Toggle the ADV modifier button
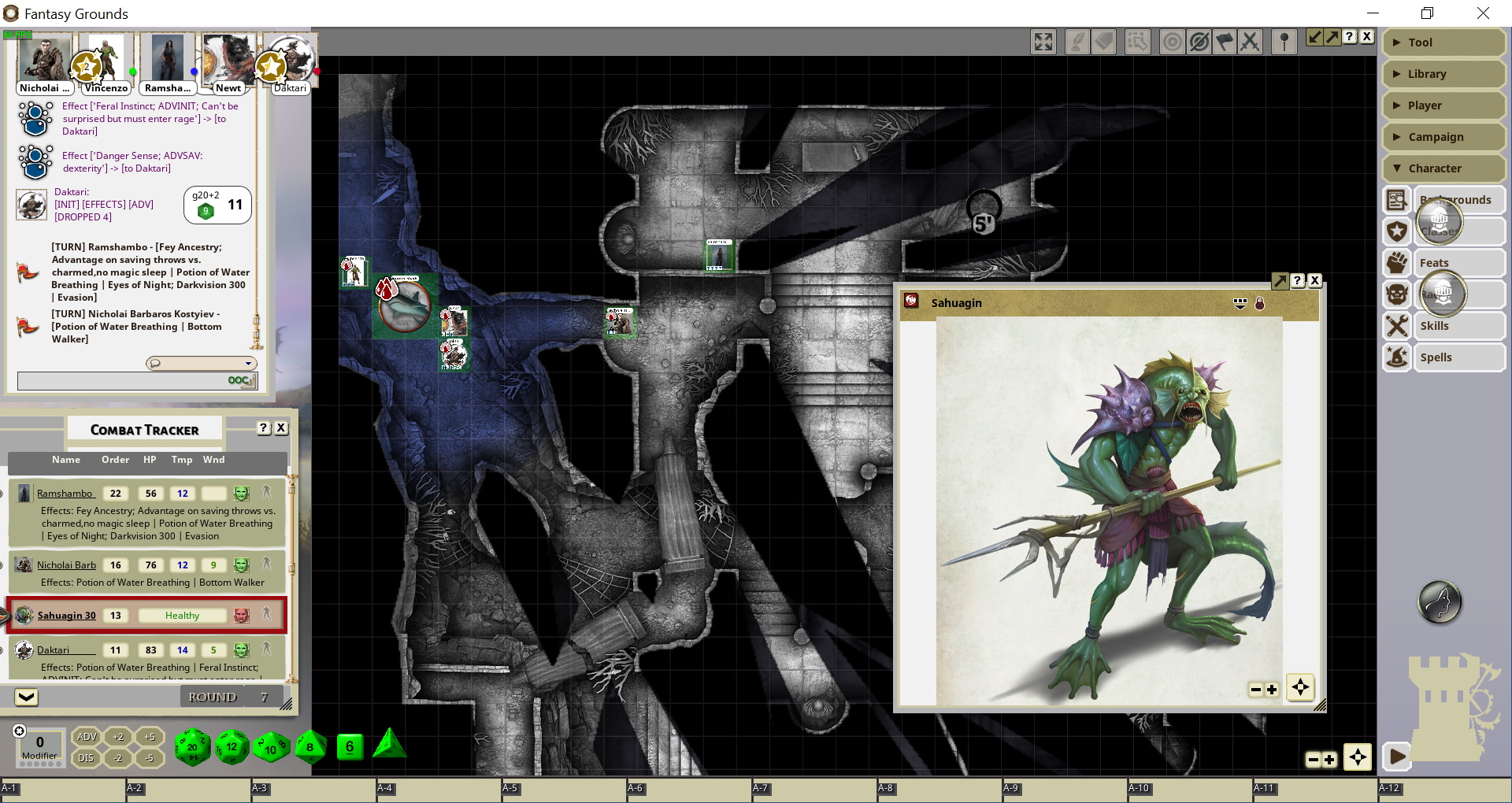1512x803 pixels. click(x=87, y=737)
